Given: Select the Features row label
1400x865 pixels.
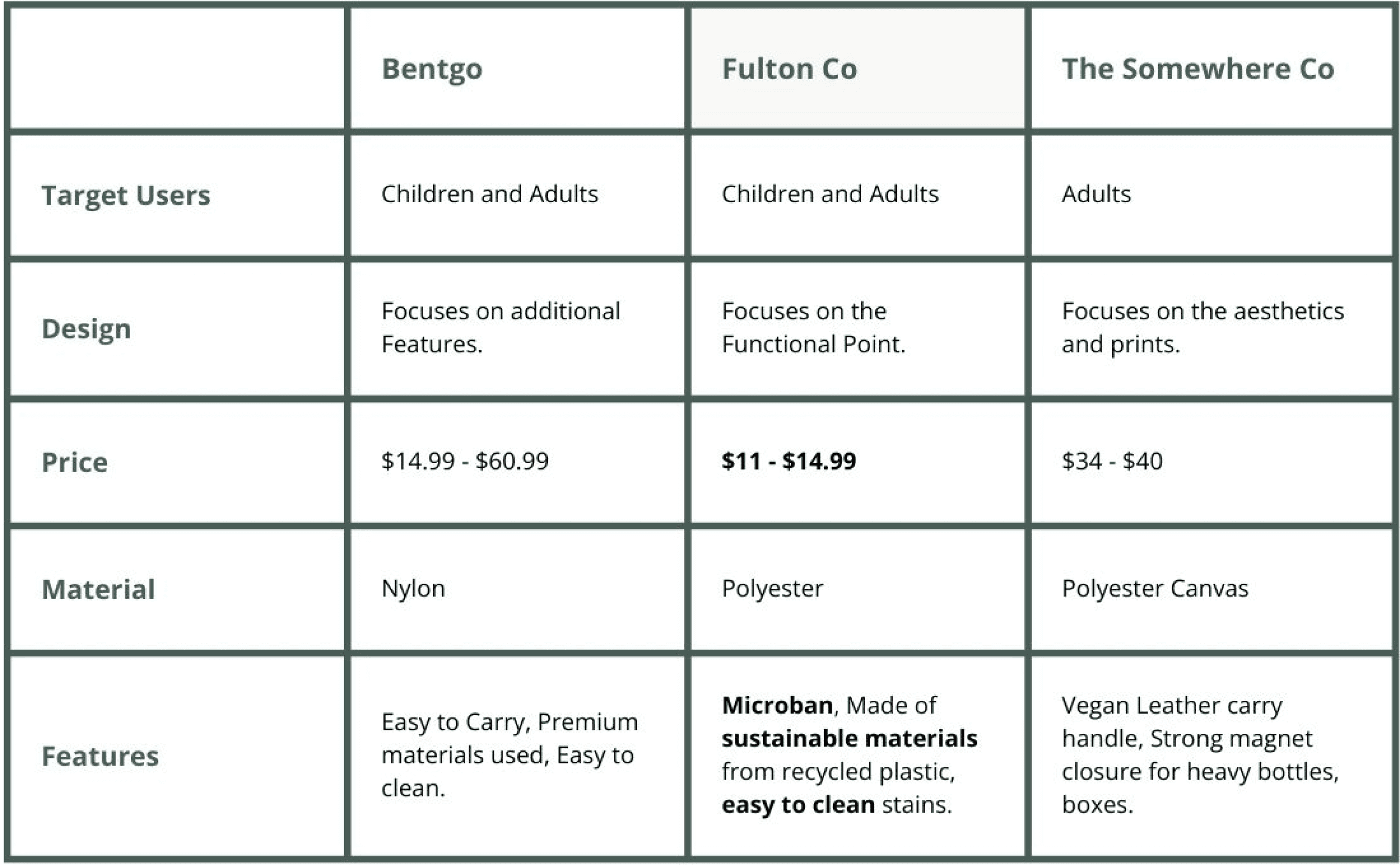Looking at the screenshot, I should tap(100, 756).
